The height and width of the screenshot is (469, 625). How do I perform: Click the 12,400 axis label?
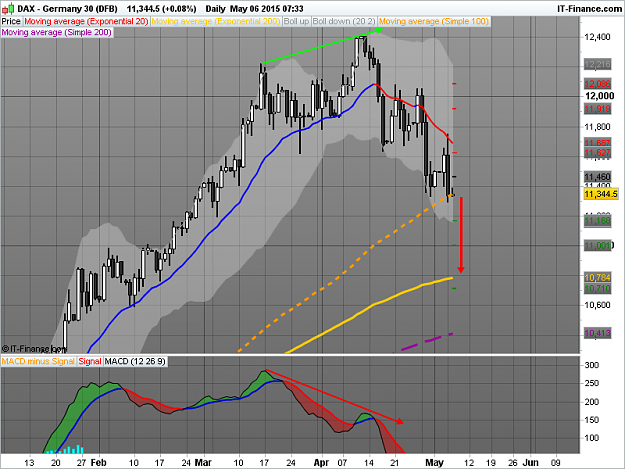click(597, 37)
